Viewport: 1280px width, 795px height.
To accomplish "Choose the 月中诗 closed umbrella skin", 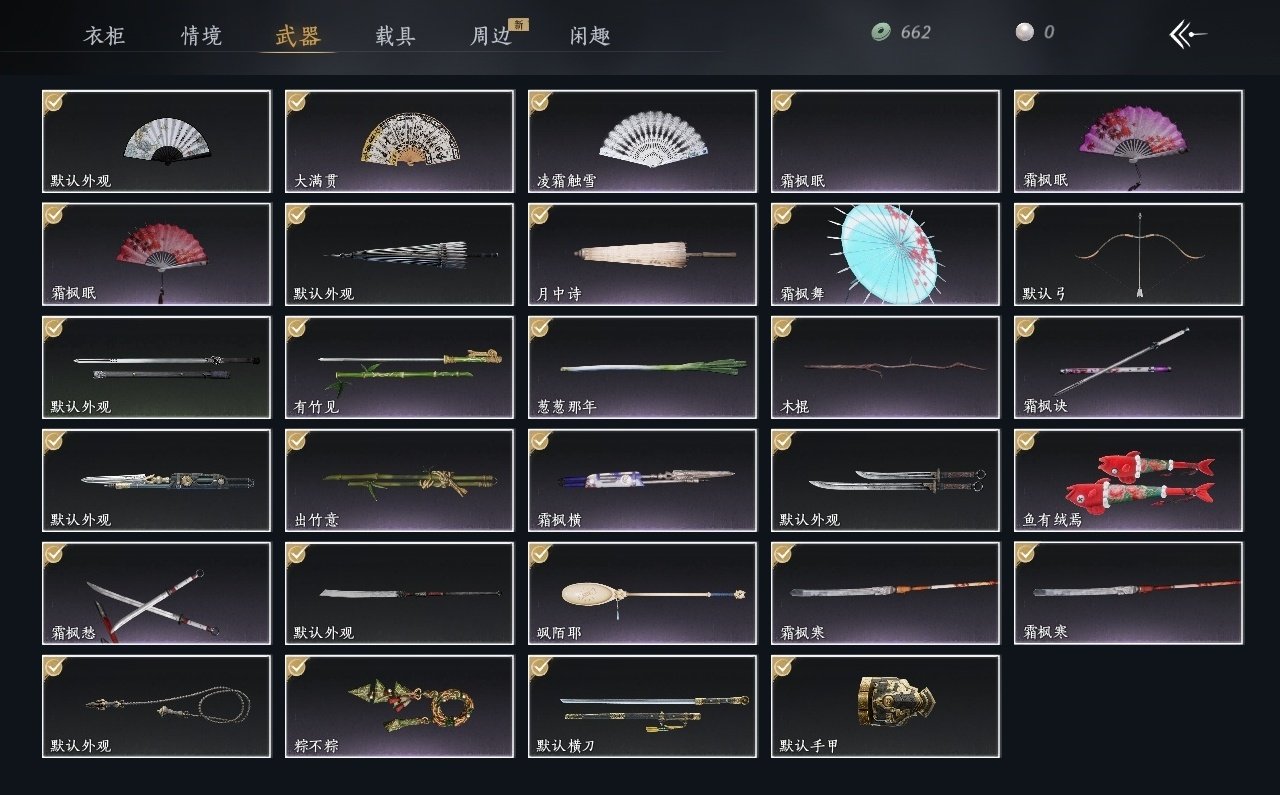I will [643, 254].
